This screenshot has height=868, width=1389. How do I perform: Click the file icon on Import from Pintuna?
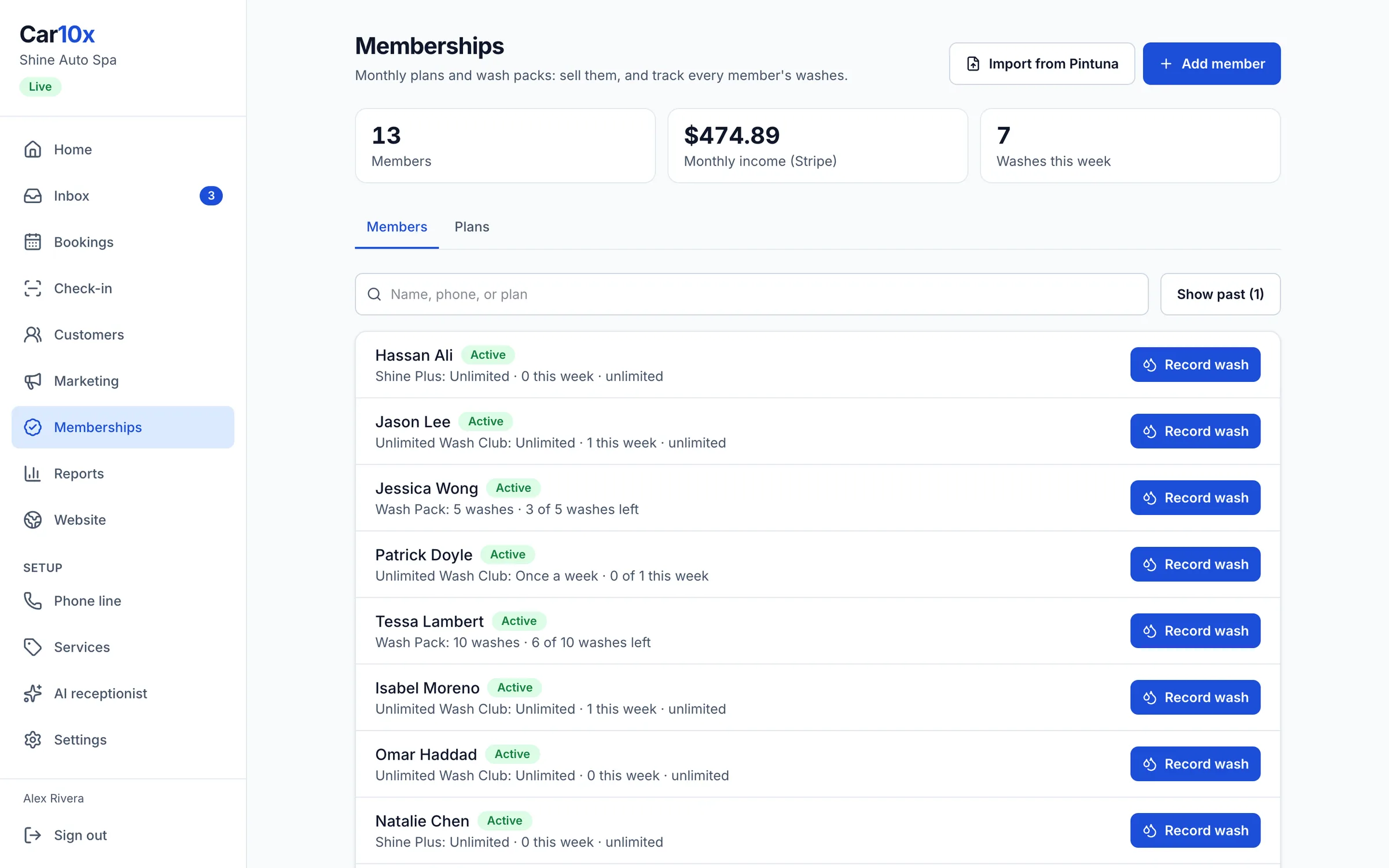point(973,64)
